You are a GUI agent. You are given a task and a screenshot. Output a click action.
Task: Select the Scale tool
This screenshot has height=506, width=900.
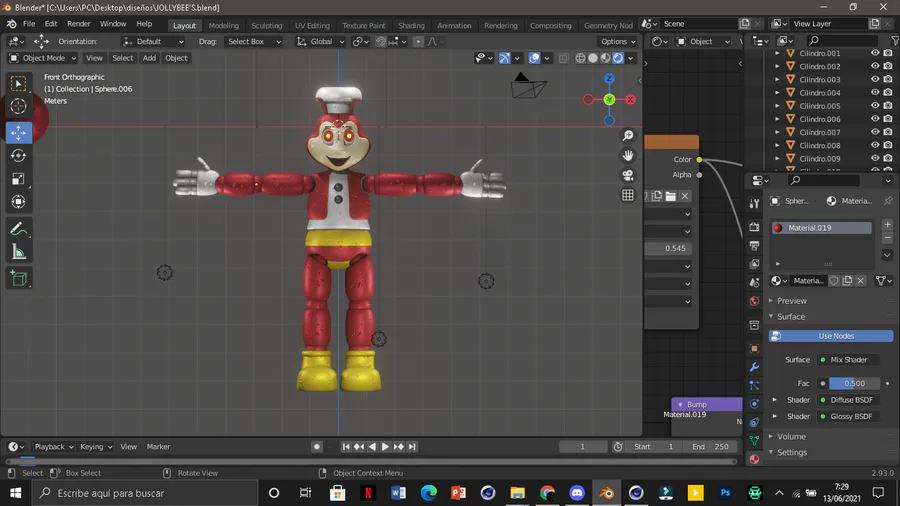[x=18, y=179]
